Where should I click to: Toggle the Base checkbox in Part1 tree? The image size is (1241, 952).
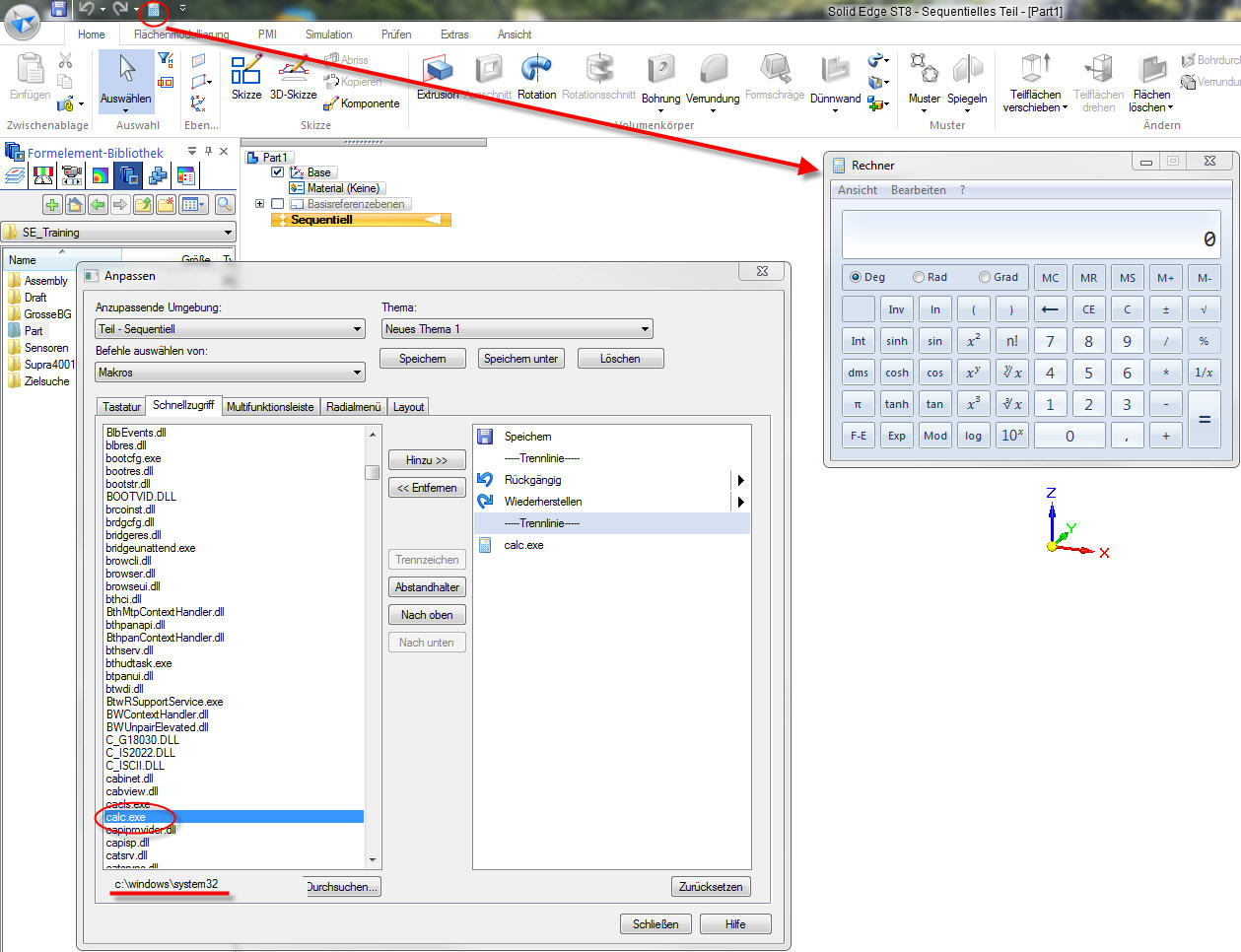pyautogui.click(x=277, y=171)
